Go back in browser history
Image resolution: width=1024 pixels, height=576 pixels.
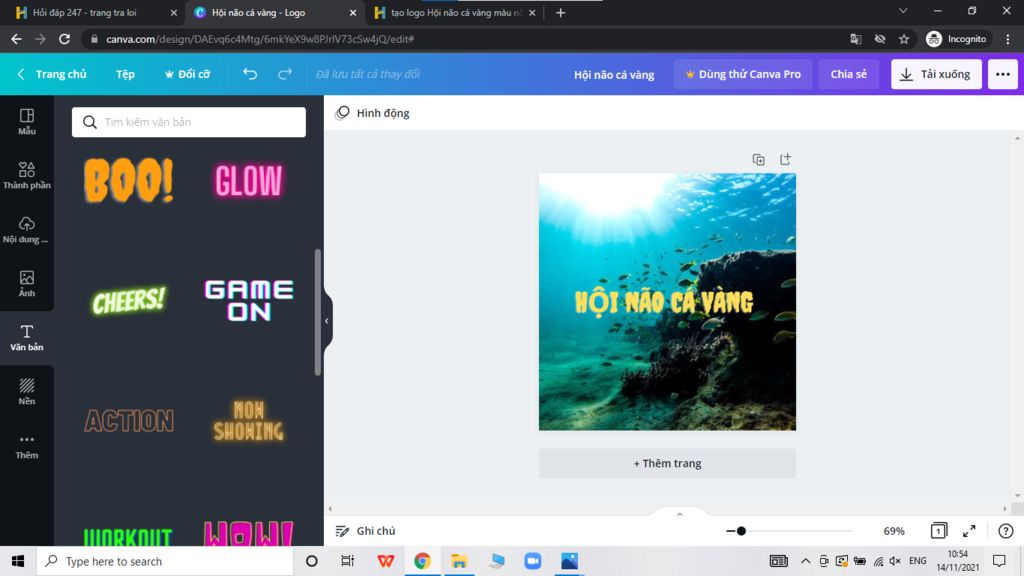click(16, 39)
